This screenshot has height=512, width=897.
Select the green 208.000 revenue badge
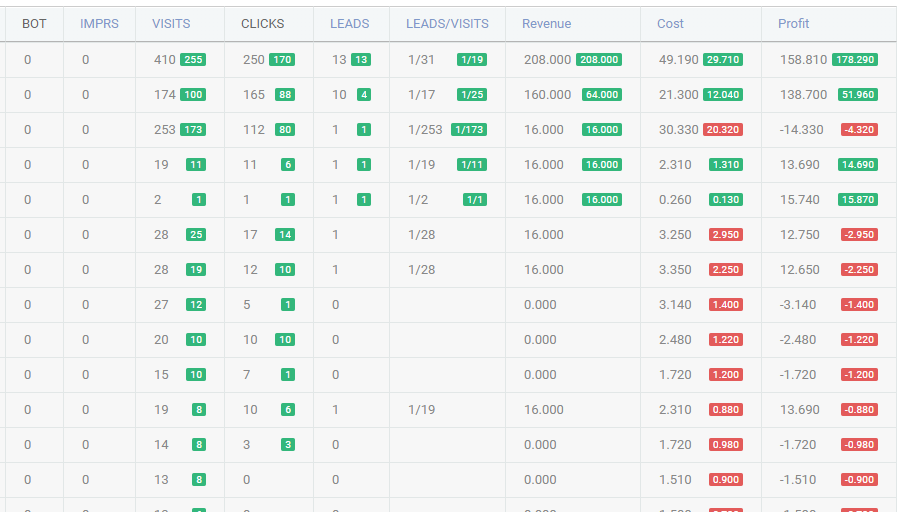click(x=598, y=60)
